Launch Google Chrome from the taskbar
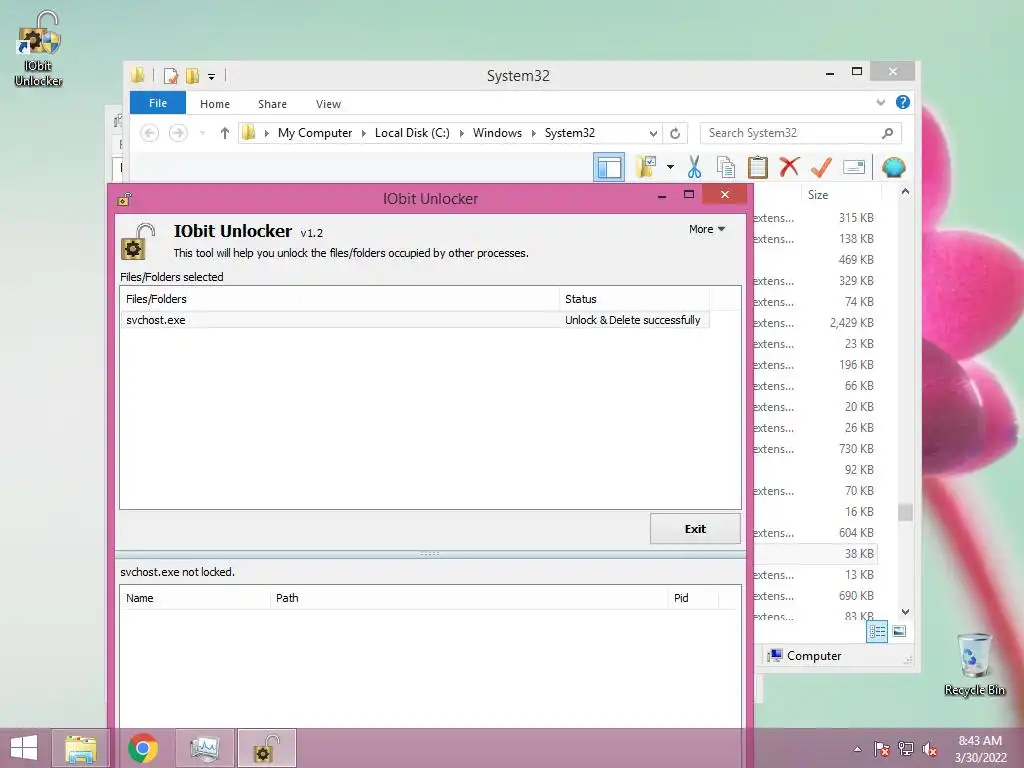This screenshot has height=768, width=1024. coord(143,748)
